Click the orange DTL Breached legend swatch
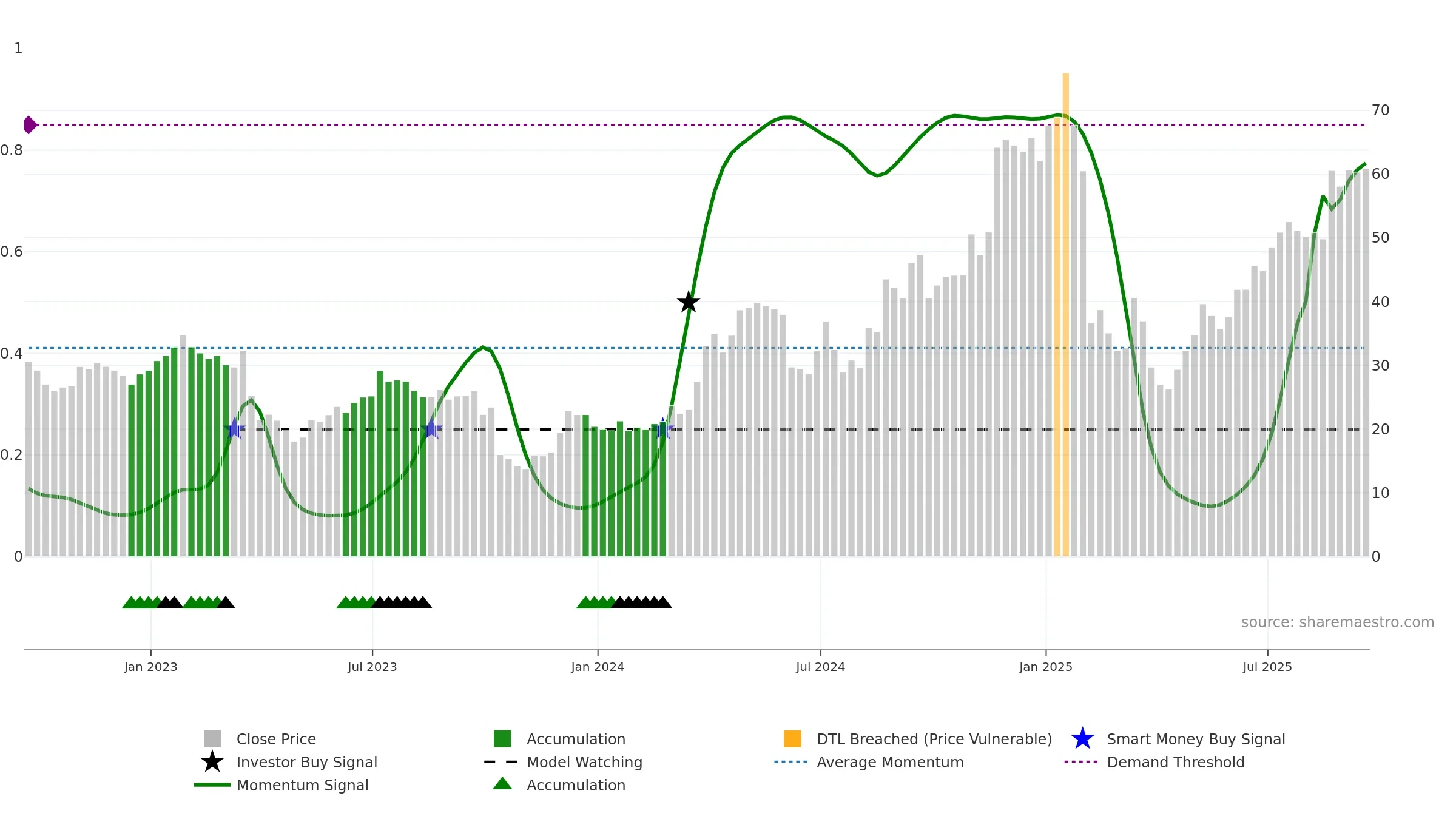 (792, 739)
